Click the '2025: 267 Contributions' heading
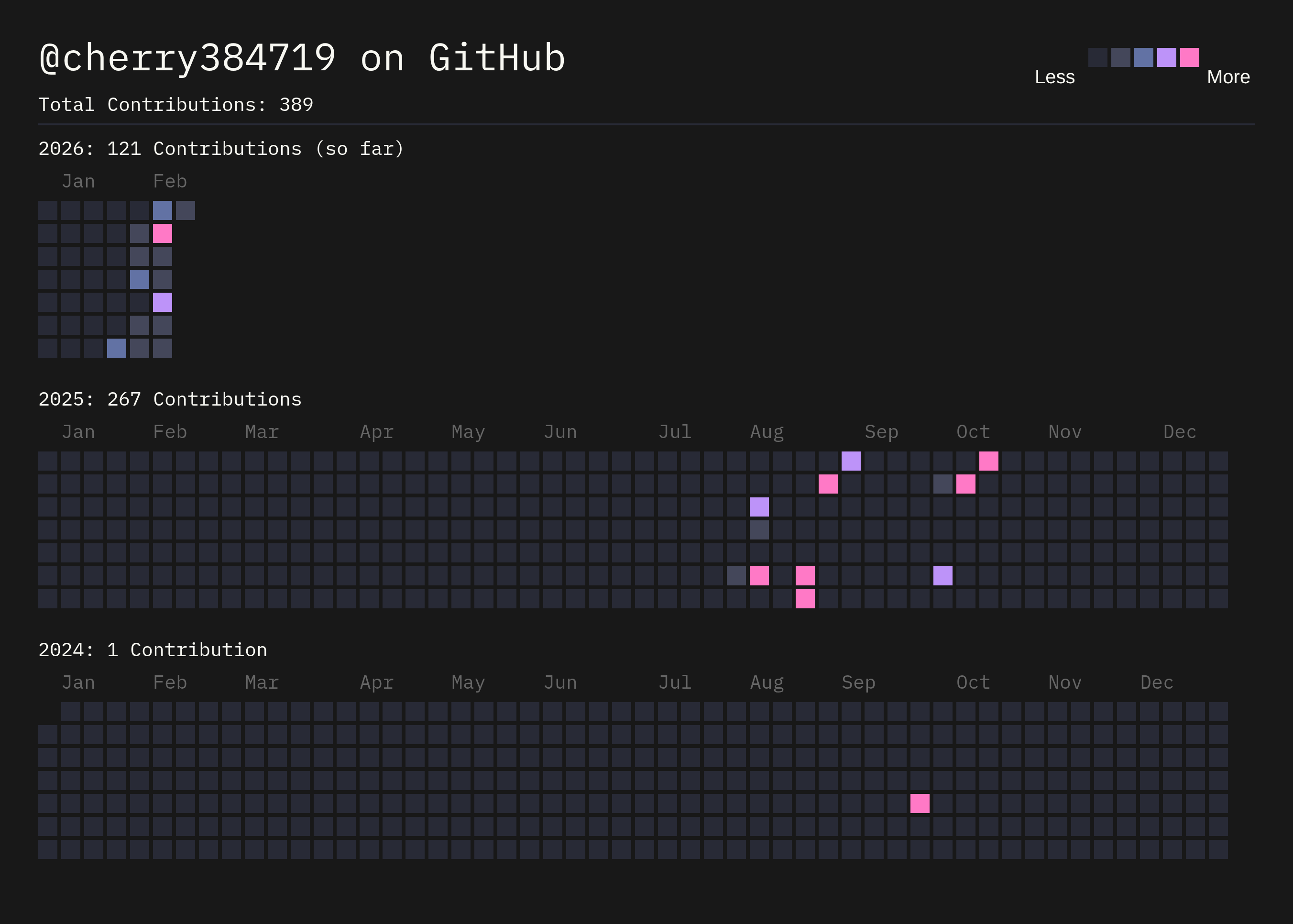Image resolution: width=1293 pixels, height=924 pixels. 170,399
